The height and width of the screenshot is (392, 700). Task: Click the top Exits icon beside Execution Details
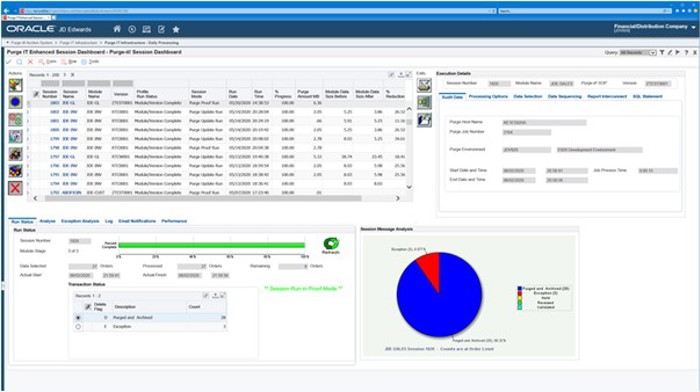coord(424,85)
